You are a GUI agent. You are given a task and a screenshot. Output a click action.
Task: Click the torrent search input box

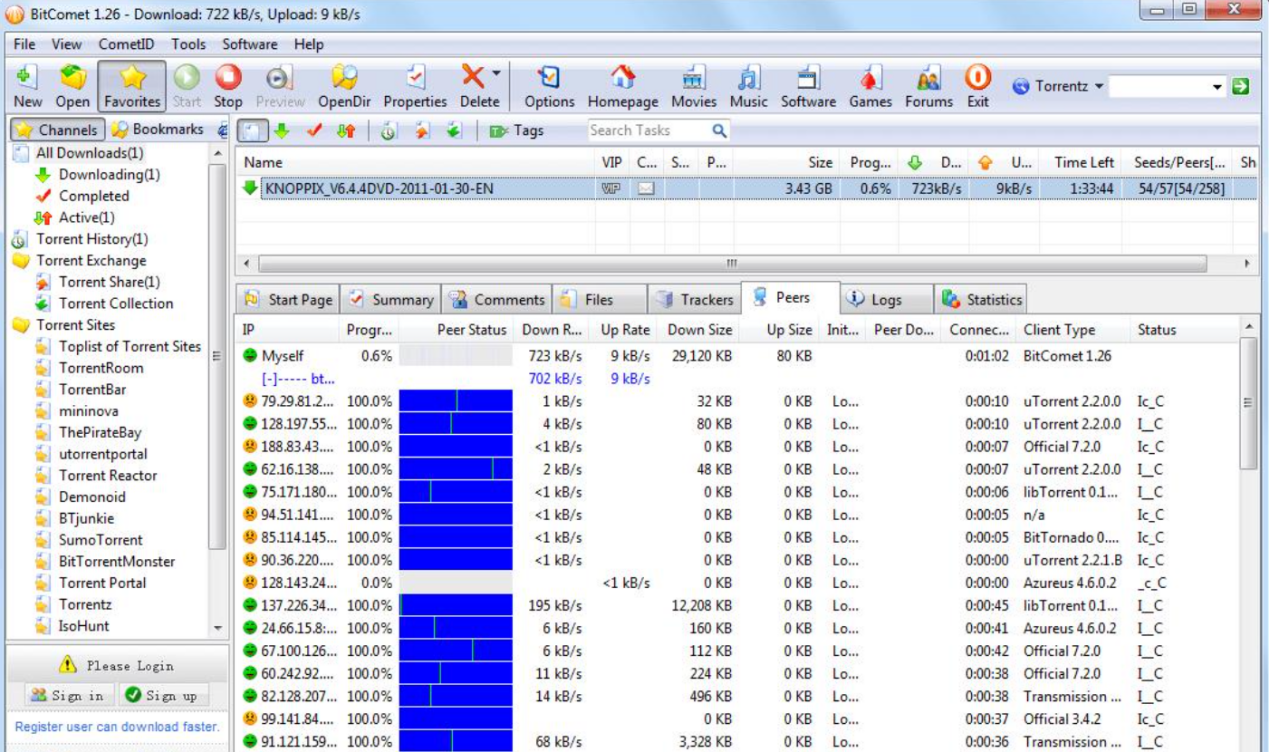point(1160,86)
